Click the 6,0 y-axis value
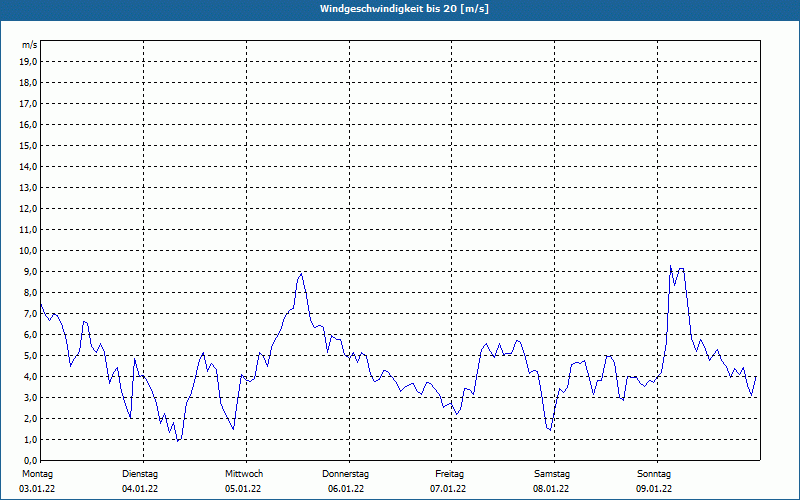Screen dimensions: 800x500 pos(30,335)
